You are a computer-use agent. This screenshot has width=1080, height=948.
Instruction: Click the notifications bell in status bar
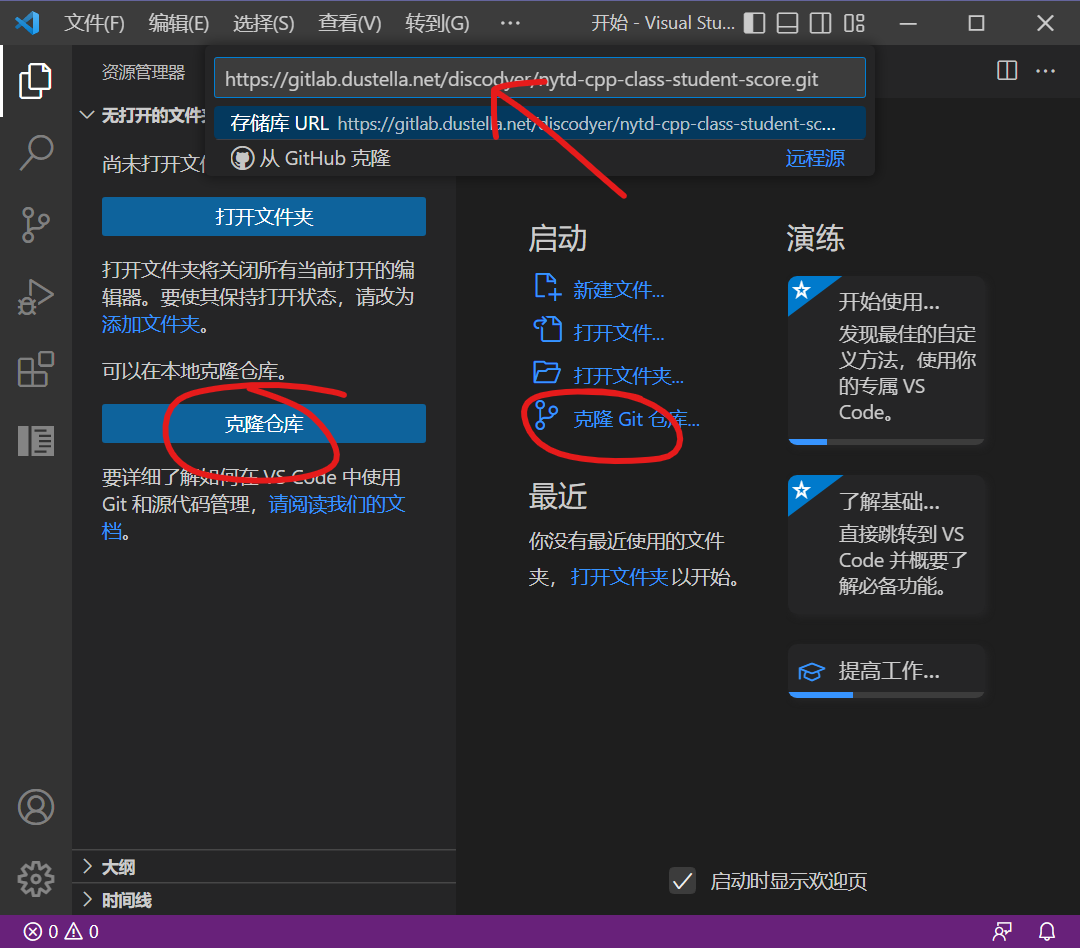(1047, 931)
